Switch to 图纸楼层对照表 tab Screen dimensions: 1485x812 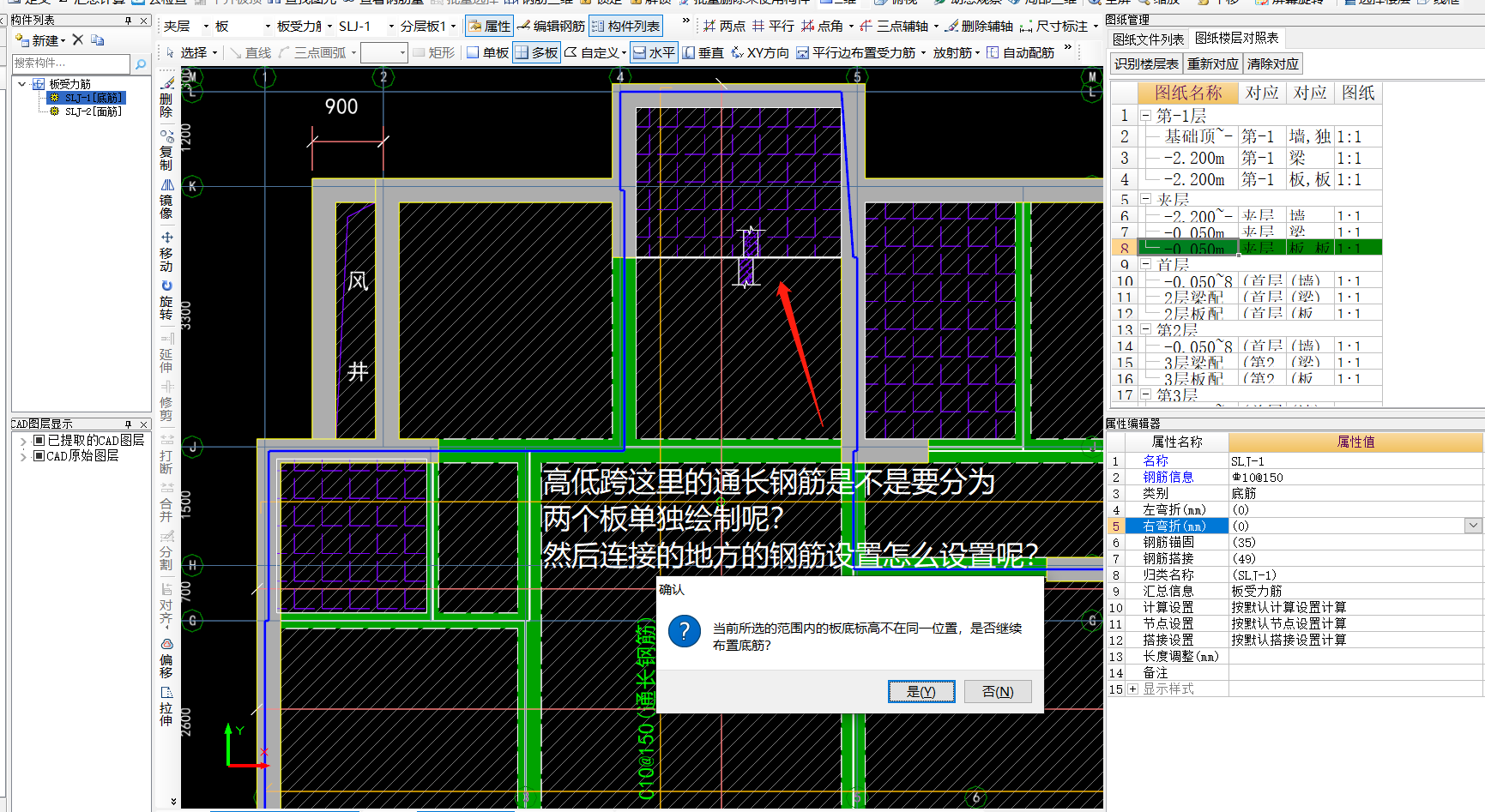pyautogui.click(x=1236, y=38)
